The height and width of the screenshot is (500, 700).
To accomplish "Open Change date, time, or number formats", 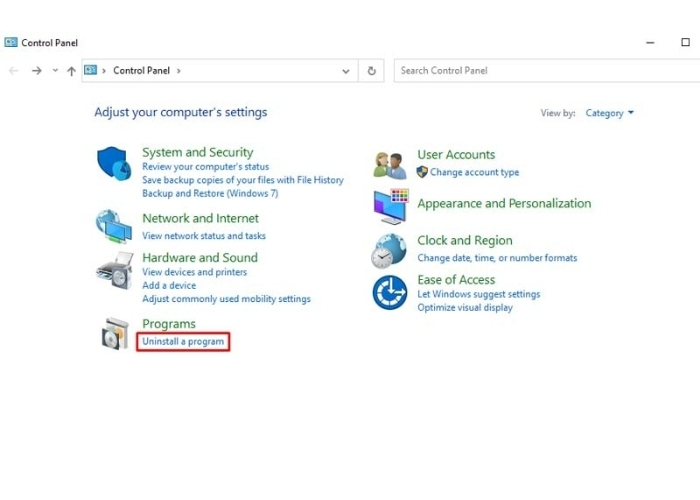I will pos(497,258).
